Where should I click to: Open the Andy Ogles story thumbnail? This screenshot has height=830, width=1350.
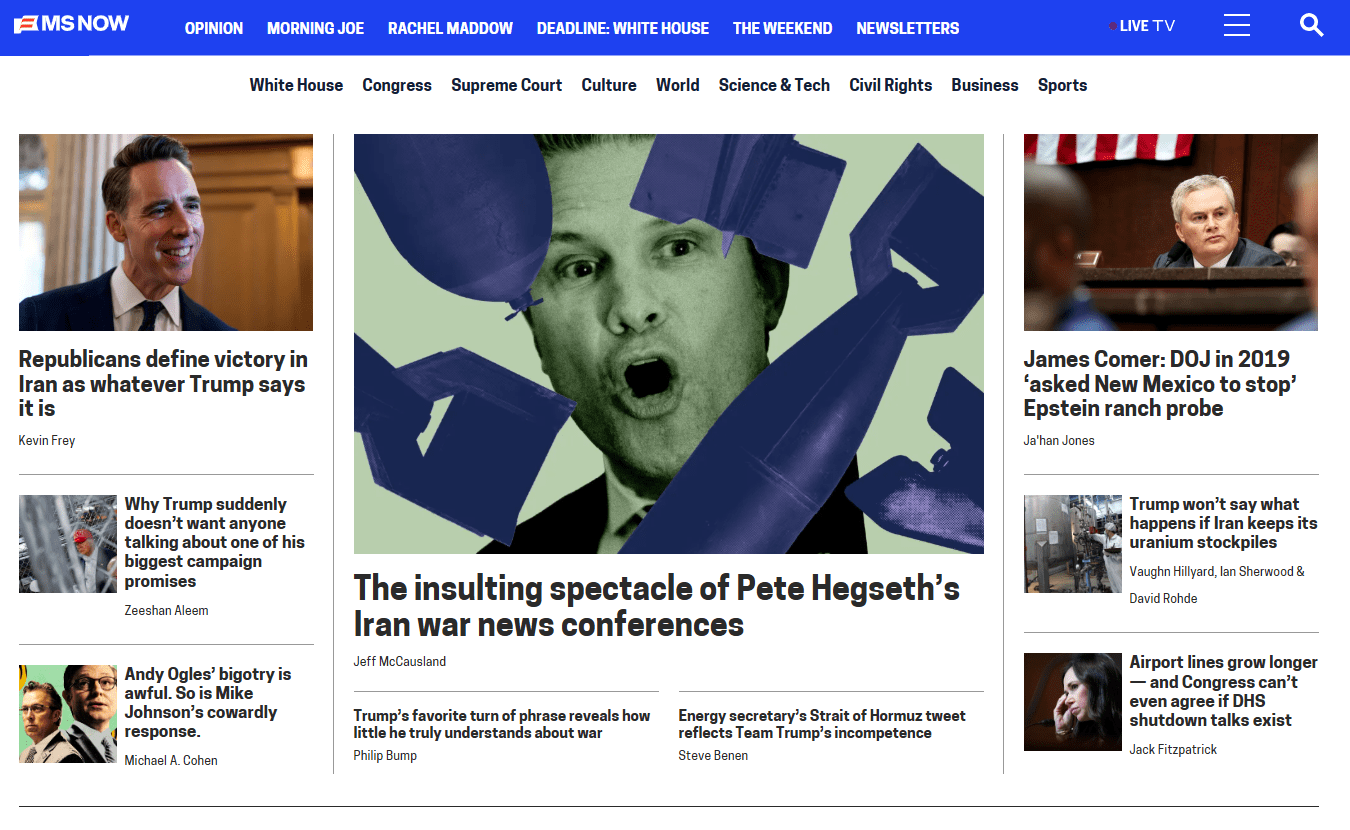coord(68,714)
